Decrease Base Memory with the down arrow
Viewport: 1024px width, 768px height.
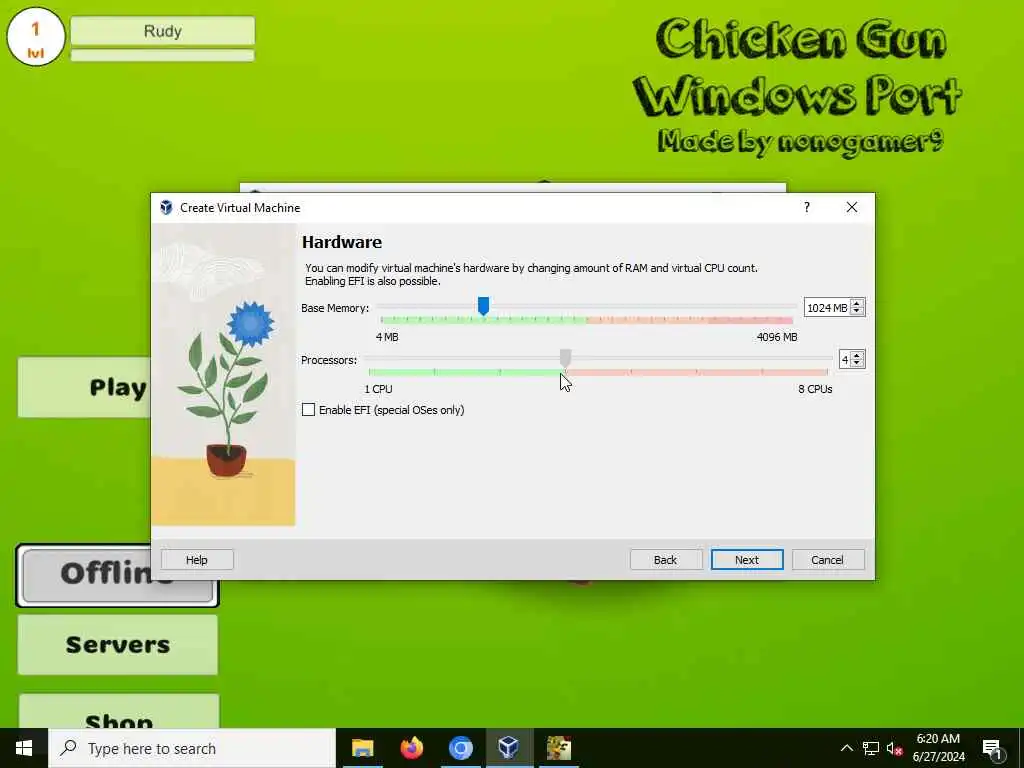[857, 312]
